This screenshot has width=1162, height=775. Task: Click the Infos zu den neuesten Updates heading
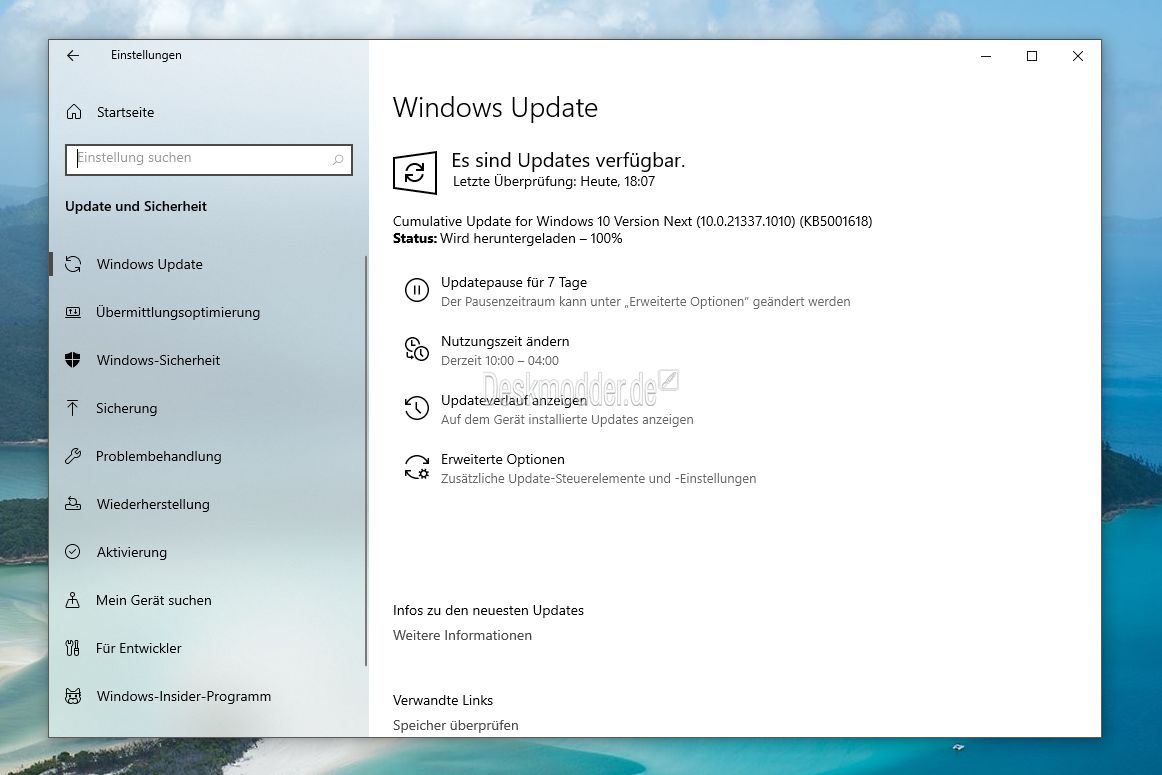click(x=488, y=611)
